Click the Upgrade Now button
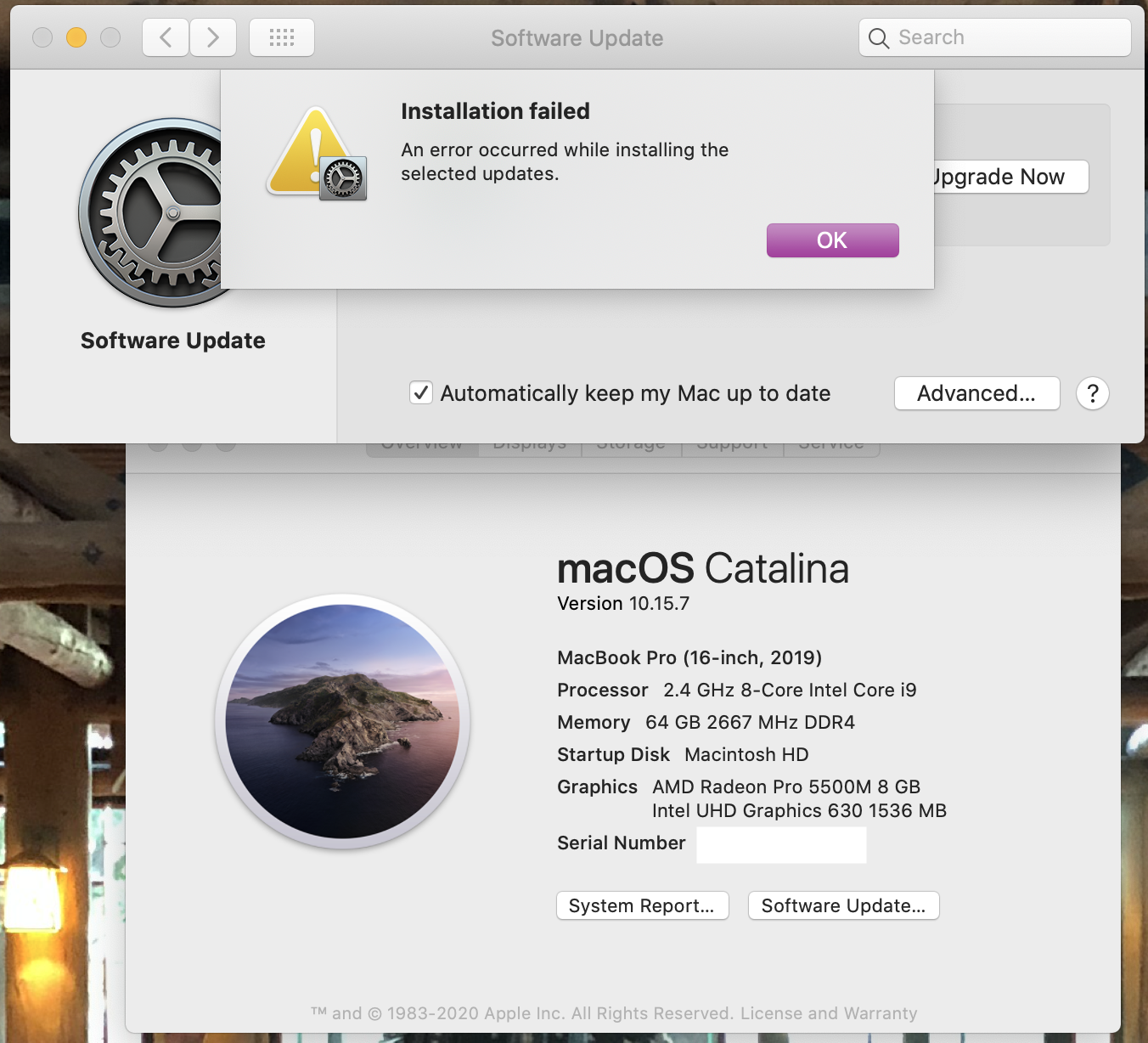The image size is (1148, 1043). click(x=1011, y=177)
